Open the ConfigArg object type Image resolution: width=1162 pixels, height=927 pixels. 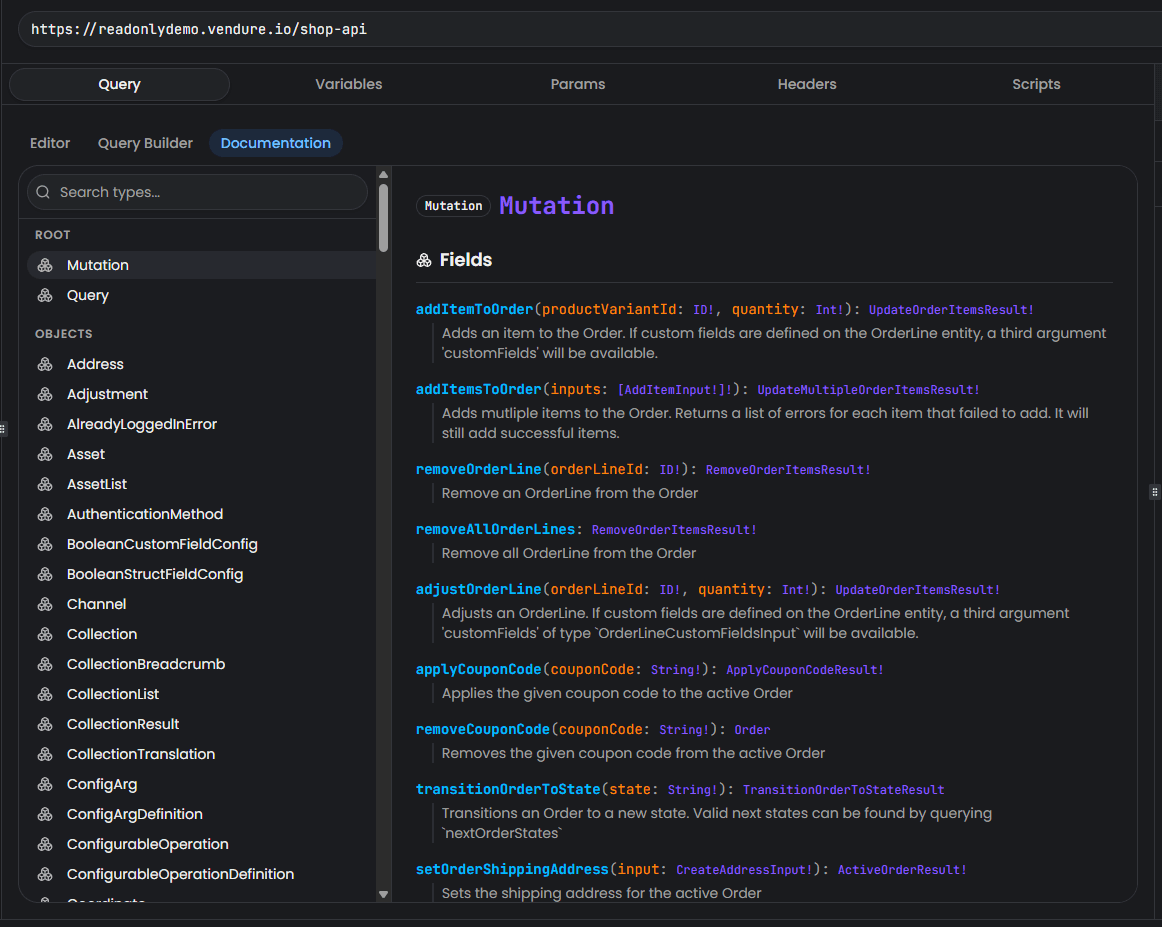pos(202,785)
